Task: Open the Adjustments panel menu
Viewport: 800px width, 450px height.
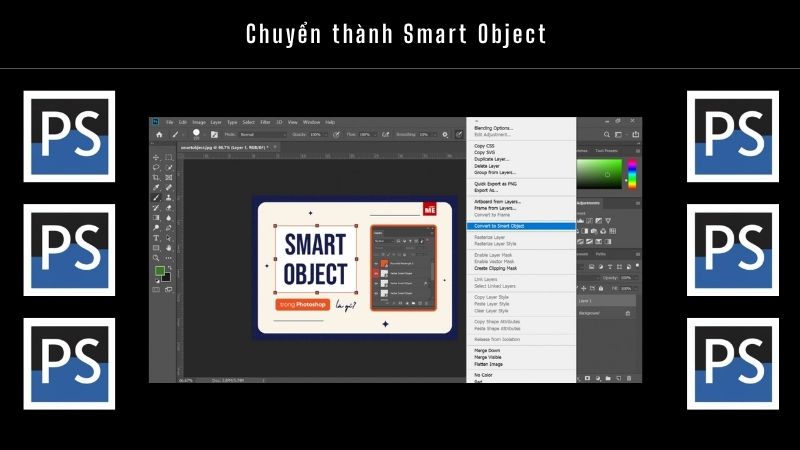Action: [x=638, y=203]
